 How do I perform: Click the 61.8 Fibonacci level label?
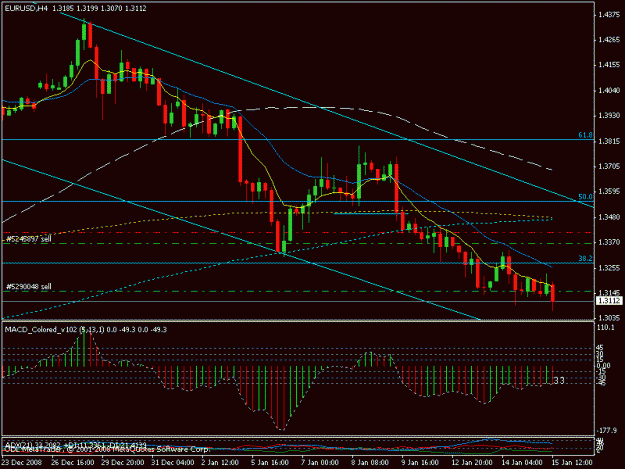coord(585,135)
